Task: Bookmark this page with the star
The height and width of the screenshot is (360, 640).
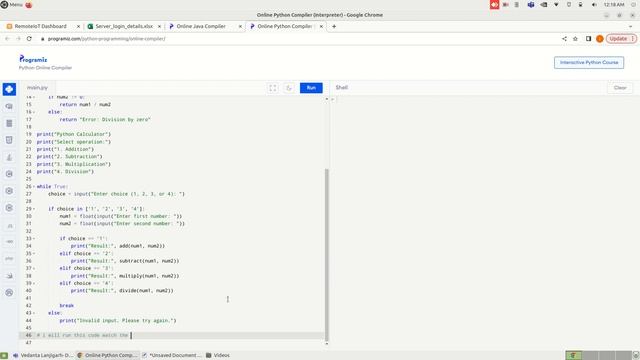Action: coord(576,38)
